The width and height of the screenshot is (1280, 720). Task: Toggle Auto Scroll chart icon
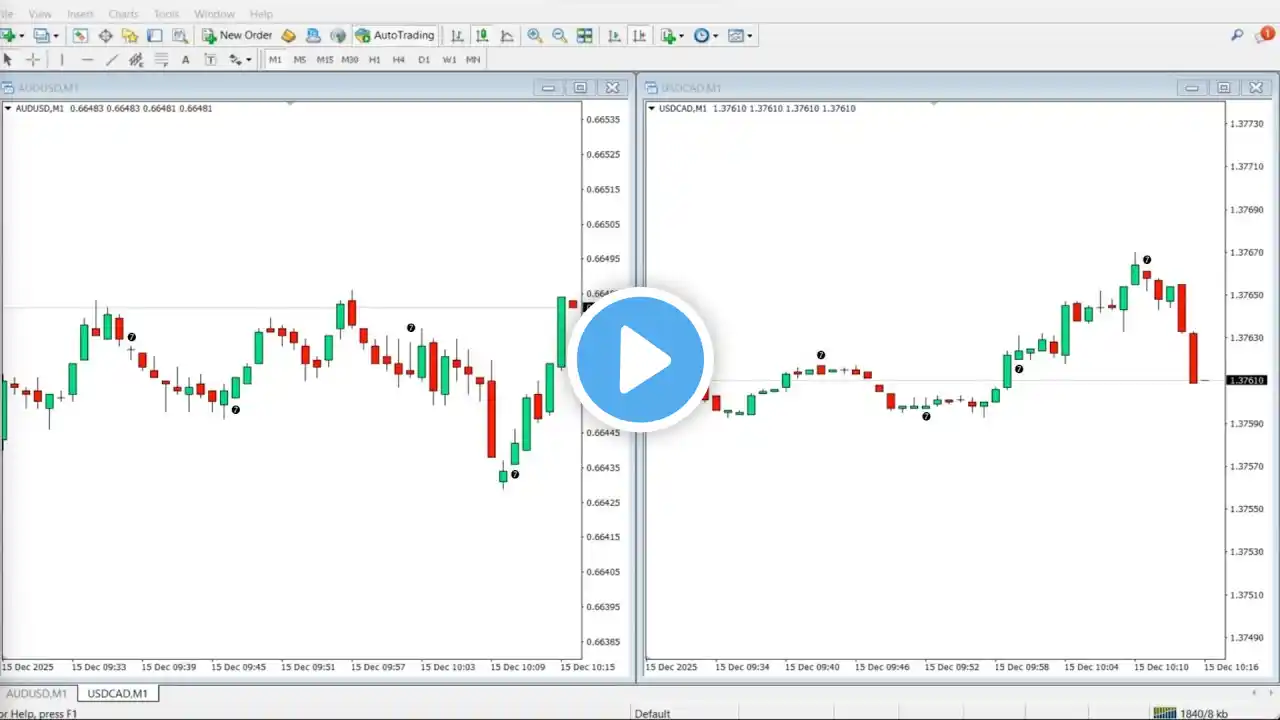[x=613, y=35]
